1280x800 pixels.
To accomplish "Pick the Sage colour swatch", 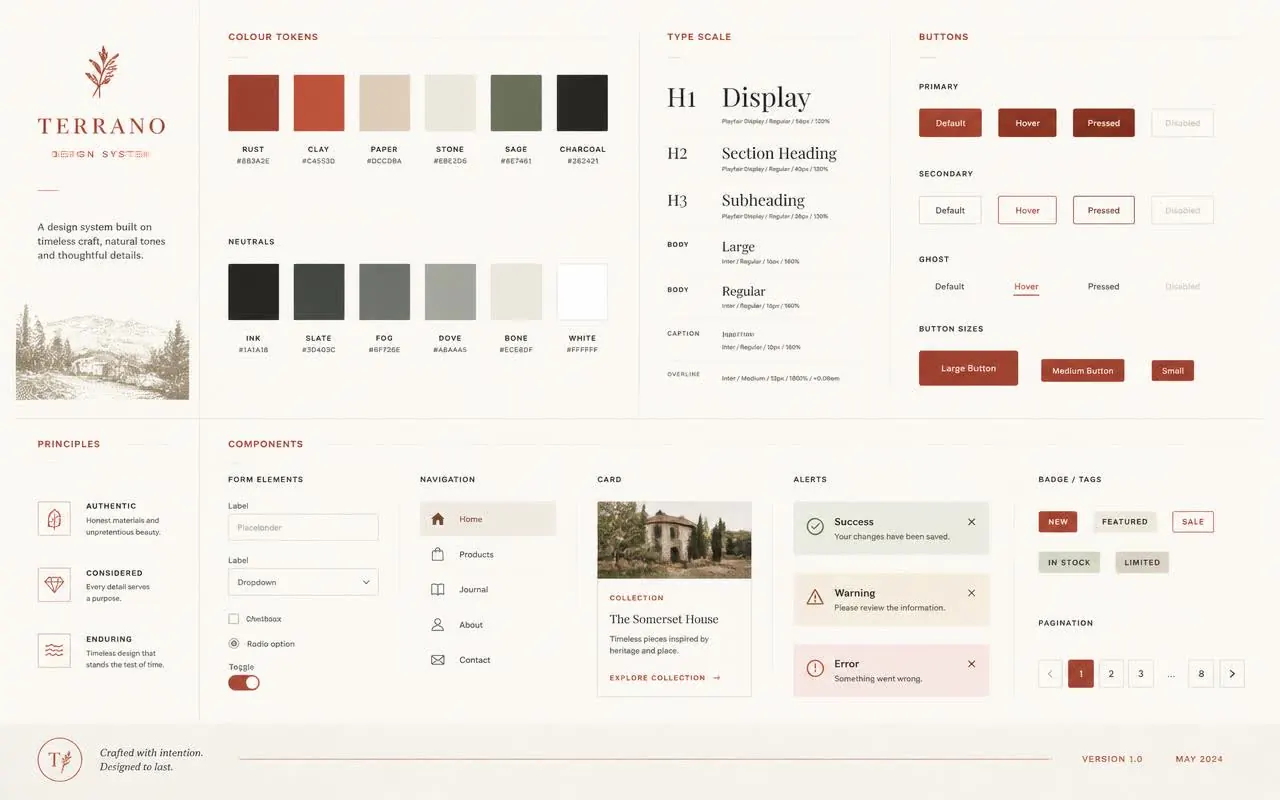I will click(x=516, y=103).
